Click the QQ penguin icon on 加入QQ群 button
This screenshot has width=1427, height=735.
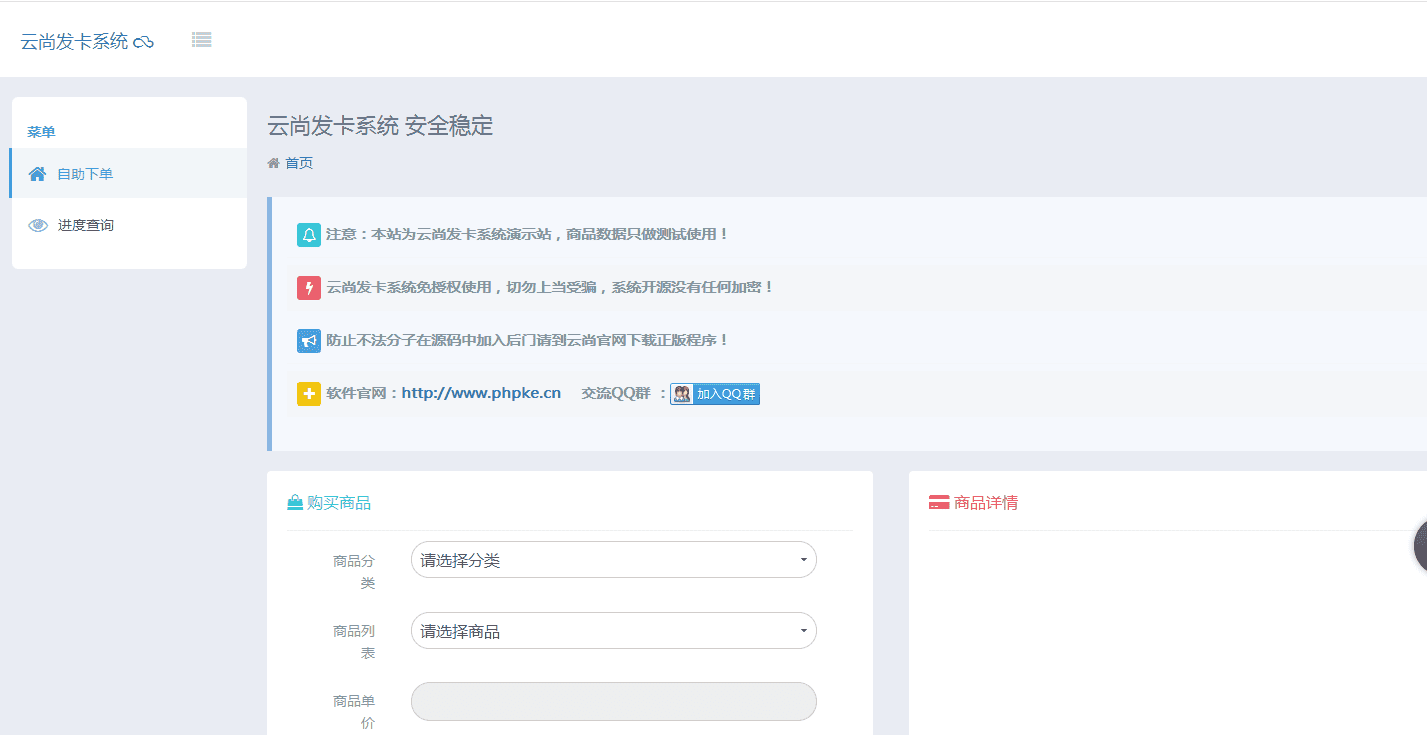pos(682,393)
